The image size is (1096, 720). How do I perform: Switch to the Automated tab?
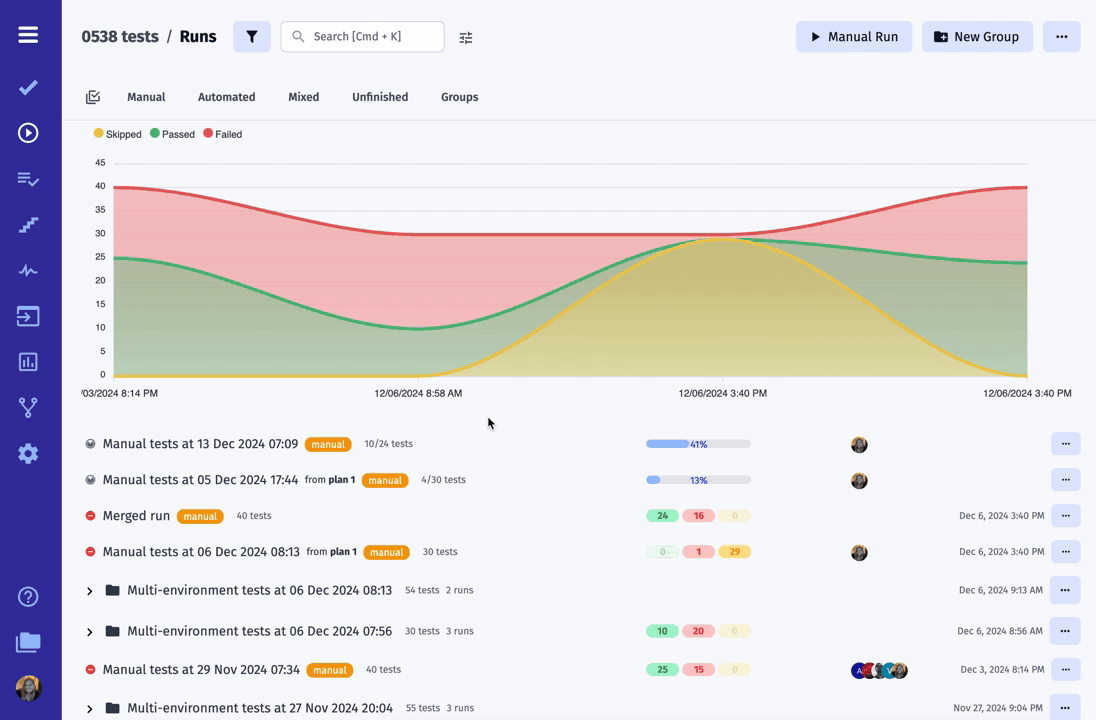(x=226, y=97)
